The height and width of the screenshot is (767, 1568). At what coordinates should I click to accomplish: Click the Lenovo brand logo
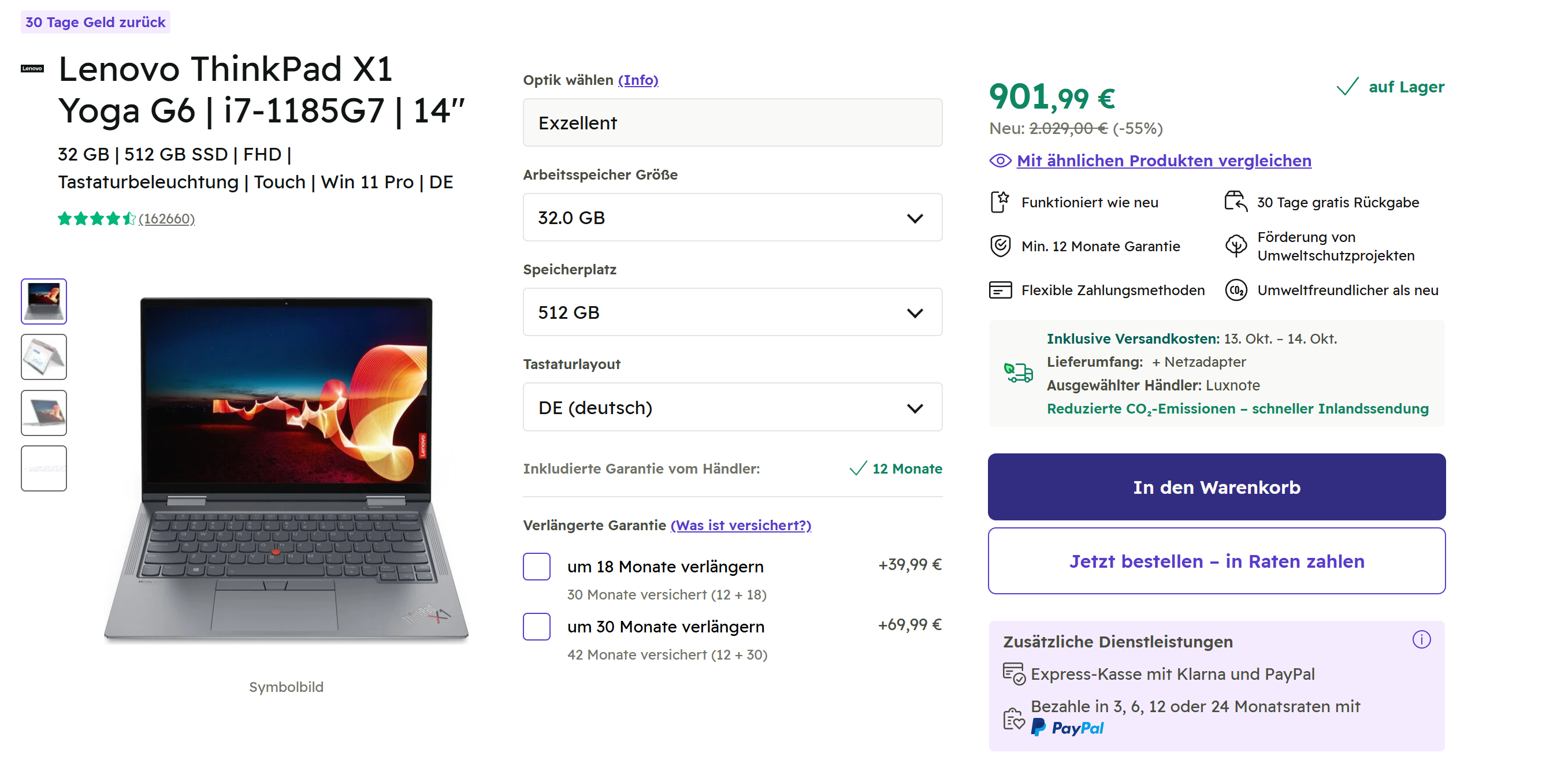point(32,68)
